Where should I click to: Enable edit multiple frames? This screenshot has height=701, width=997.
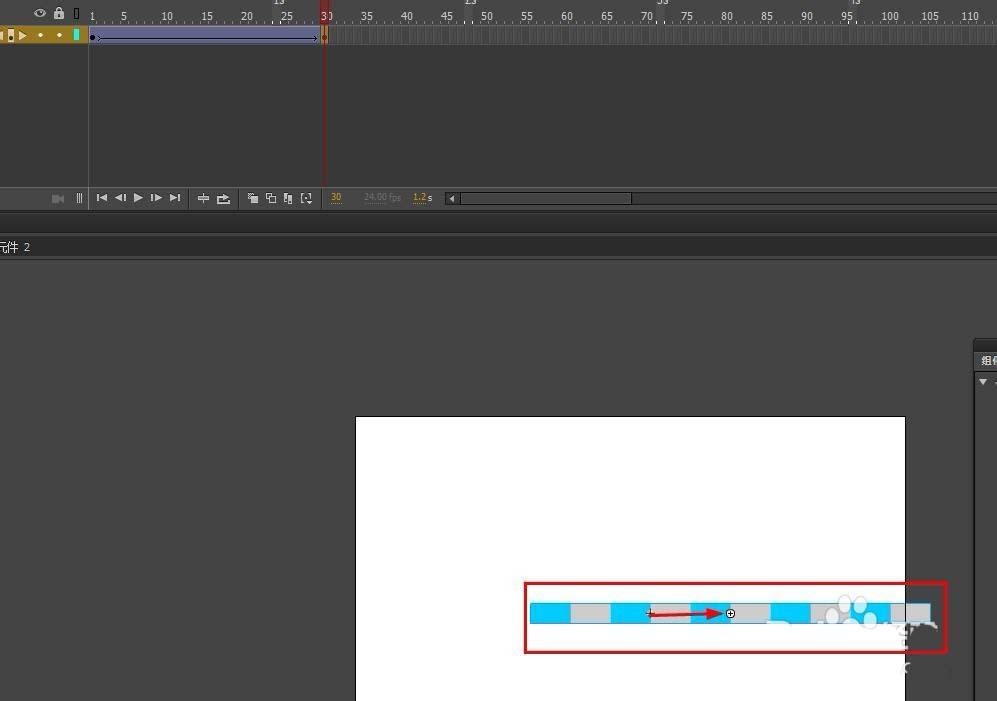[x=288, y=198]
